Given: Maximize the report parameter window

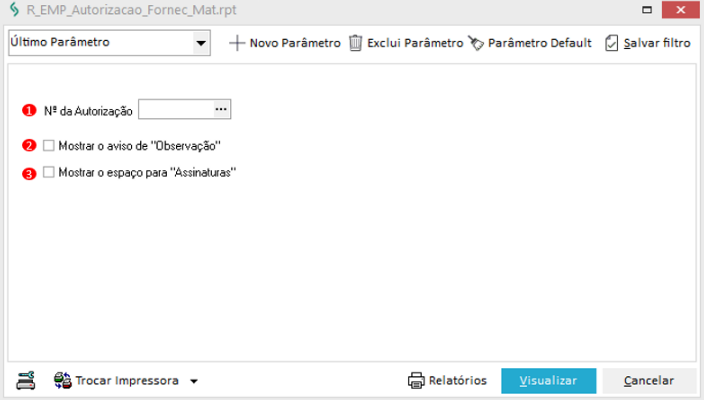Looking at the screenshot, I should (x=647, y=9).
